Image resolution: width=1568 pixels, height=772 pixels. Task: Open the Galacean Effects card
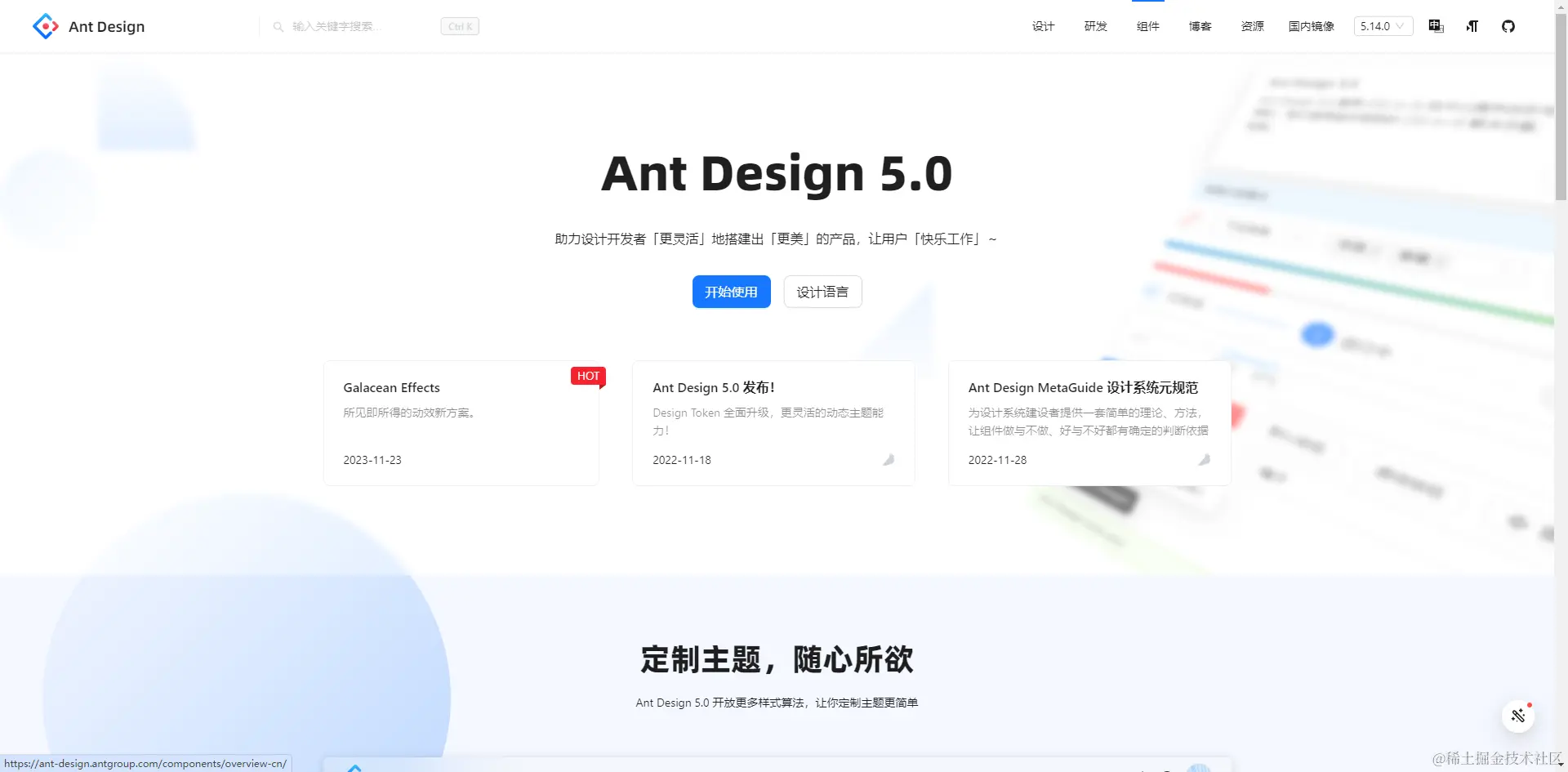[x=461, y=423]
